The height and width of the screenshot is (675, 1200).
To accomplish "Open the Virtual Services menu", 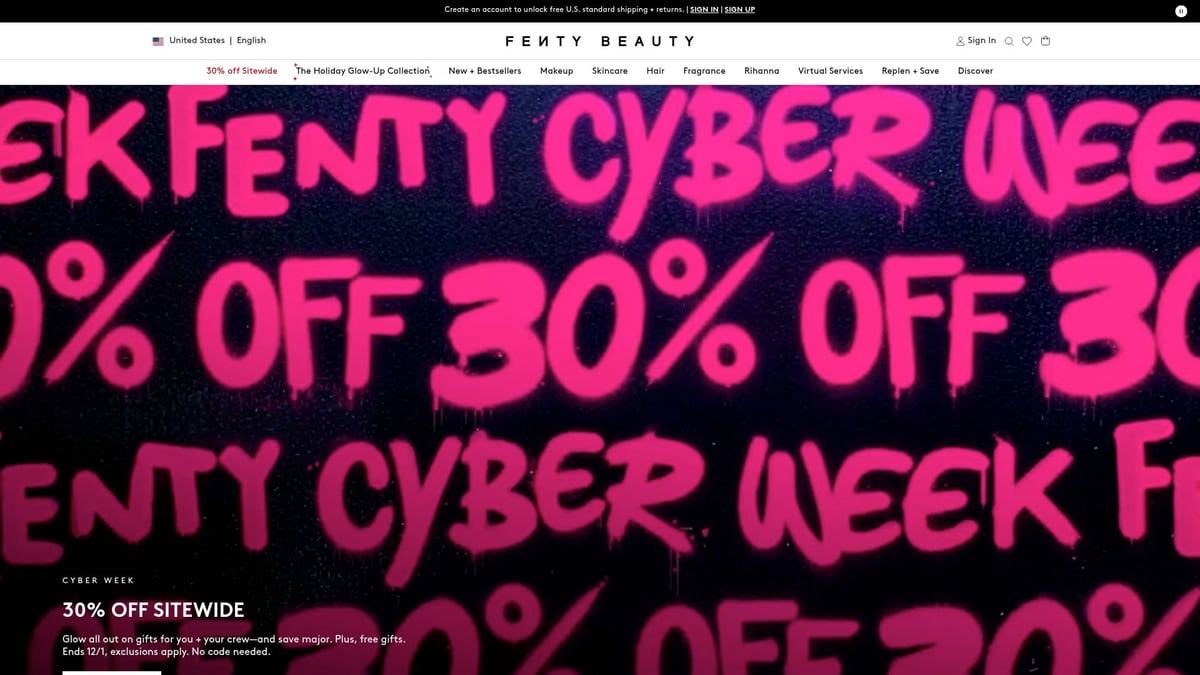I will pos(830,71).
